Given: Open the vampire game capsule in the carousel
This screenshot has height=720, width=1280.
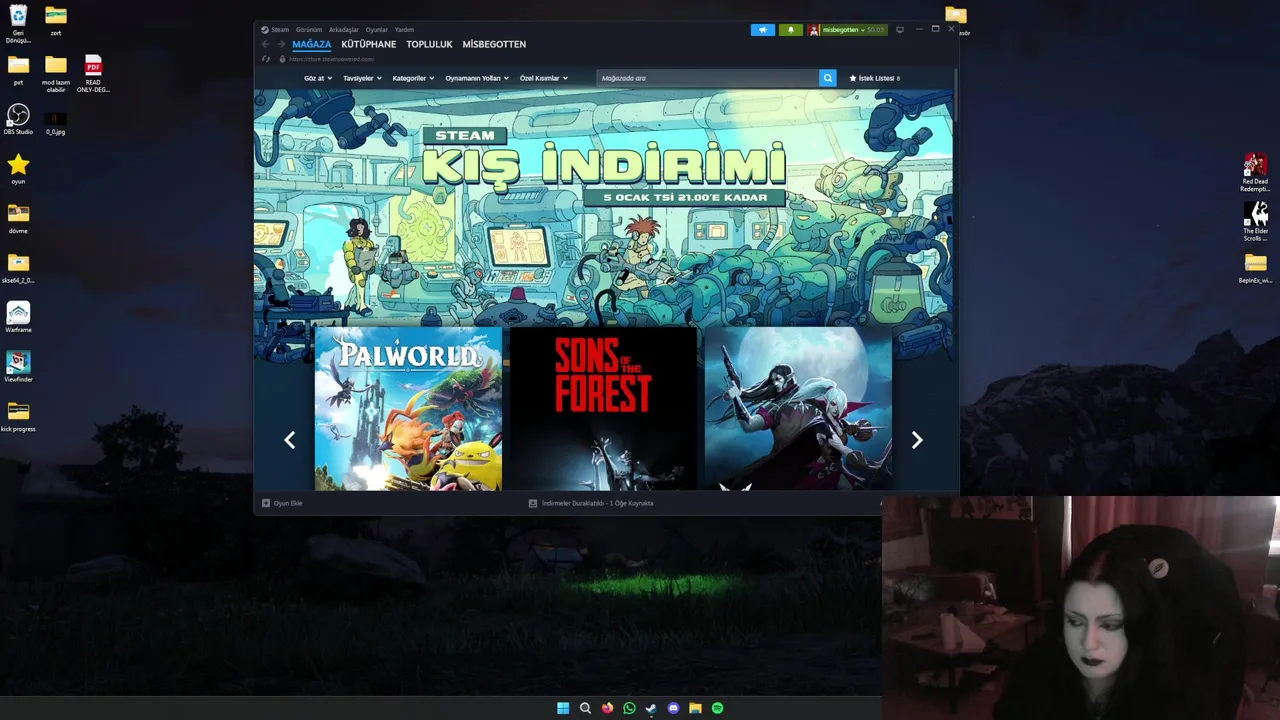Looking at the screenshot, I should click(798, 408).
